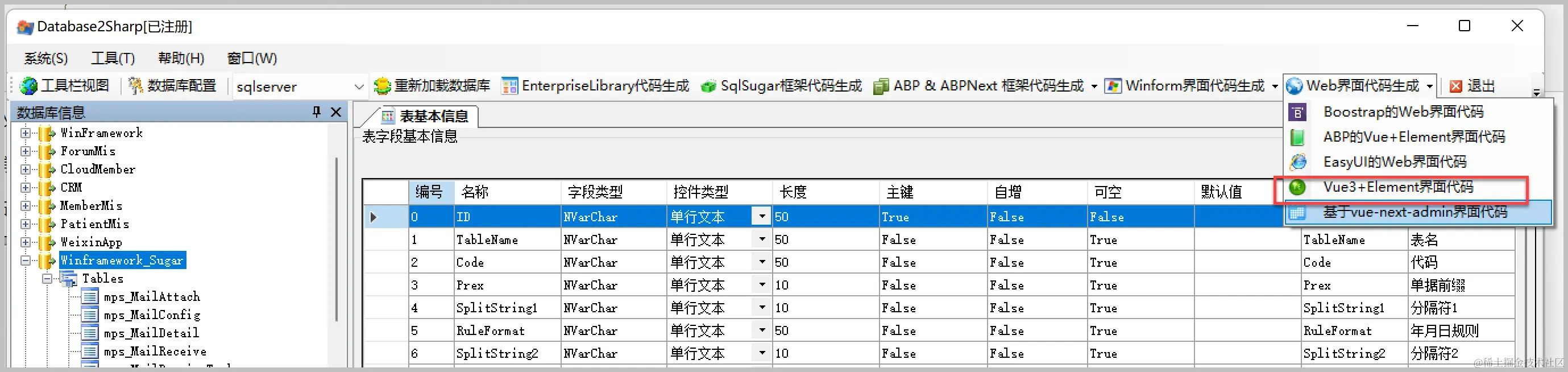Expand the CloudMember database node
The height and width of the screenshot is (372, 1568).
tap(25, 170)
